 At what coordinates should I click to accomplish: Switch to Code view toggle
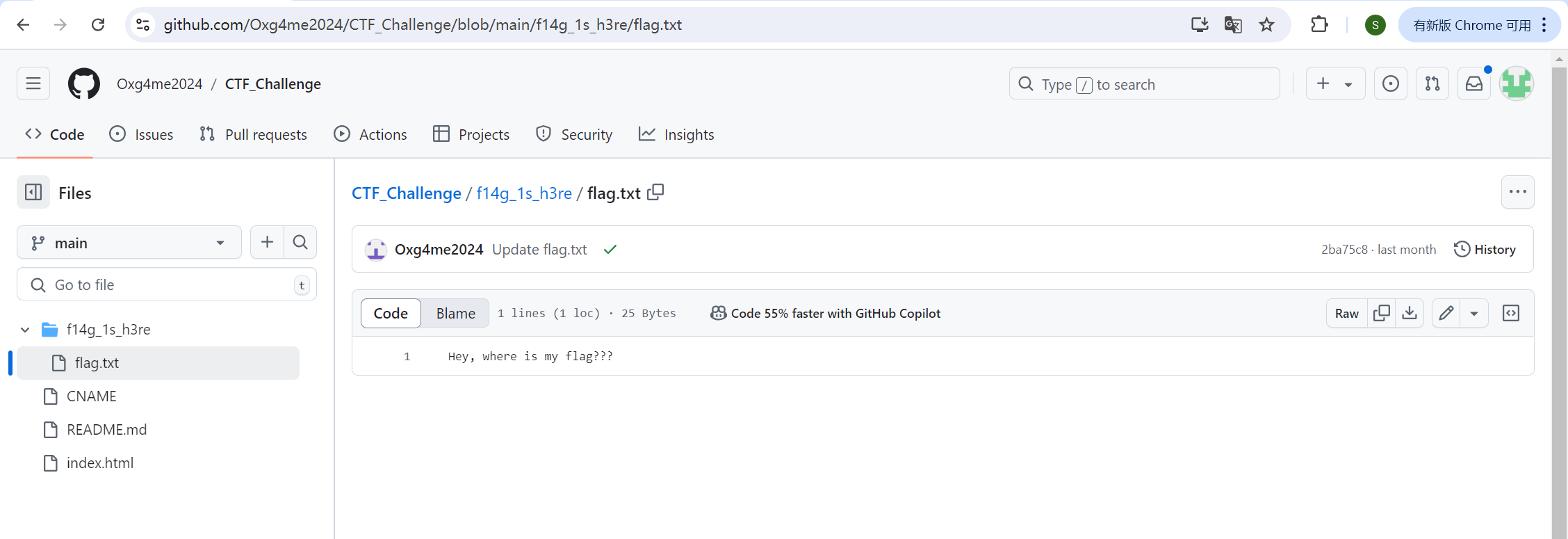tap(391, 314)
